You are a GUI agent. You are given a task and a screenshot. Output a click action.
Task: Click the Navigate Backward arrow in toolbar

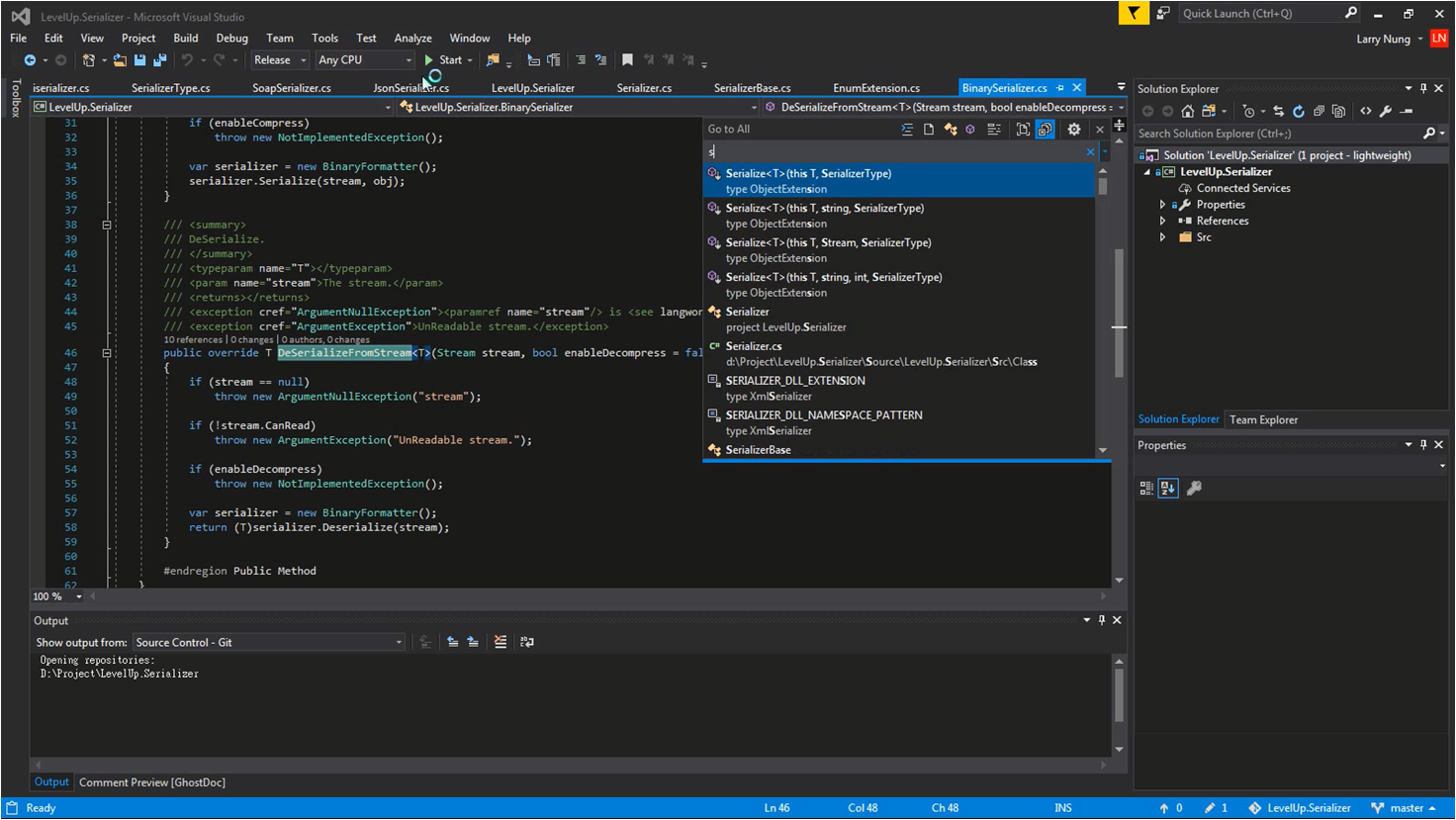pyautogui.click(x=30, y=60)
